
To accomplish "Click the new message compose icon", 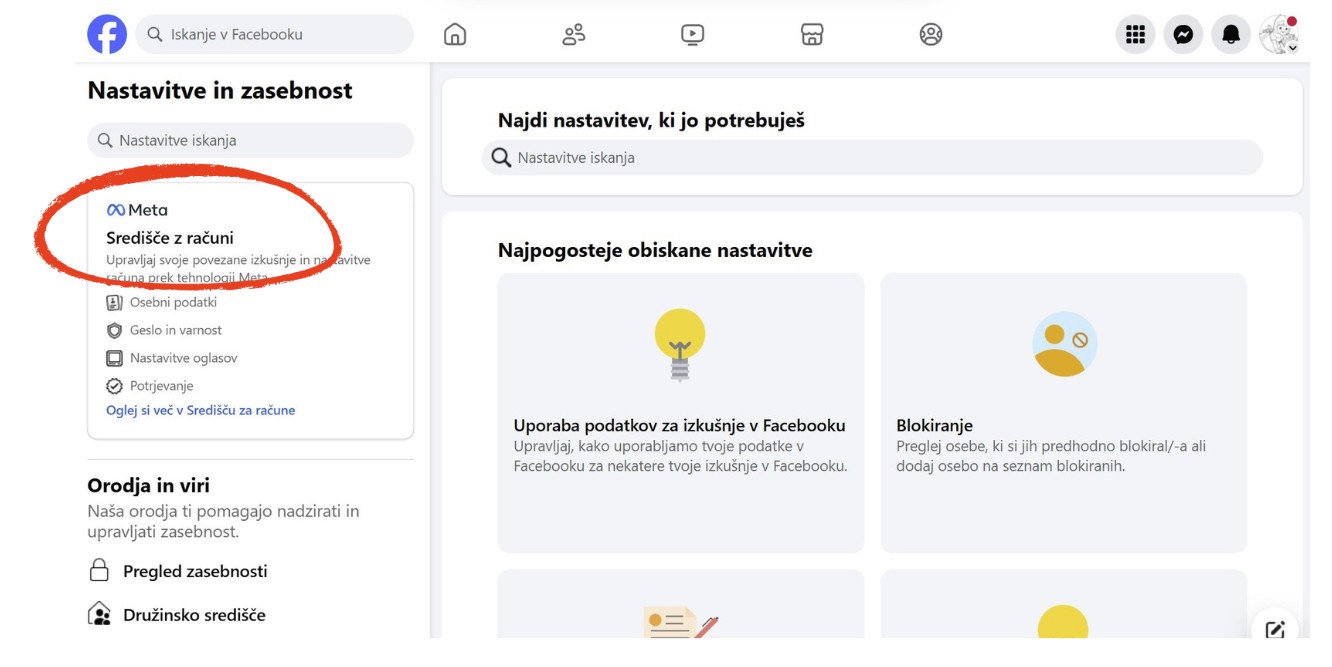I will pos(1275,629).
